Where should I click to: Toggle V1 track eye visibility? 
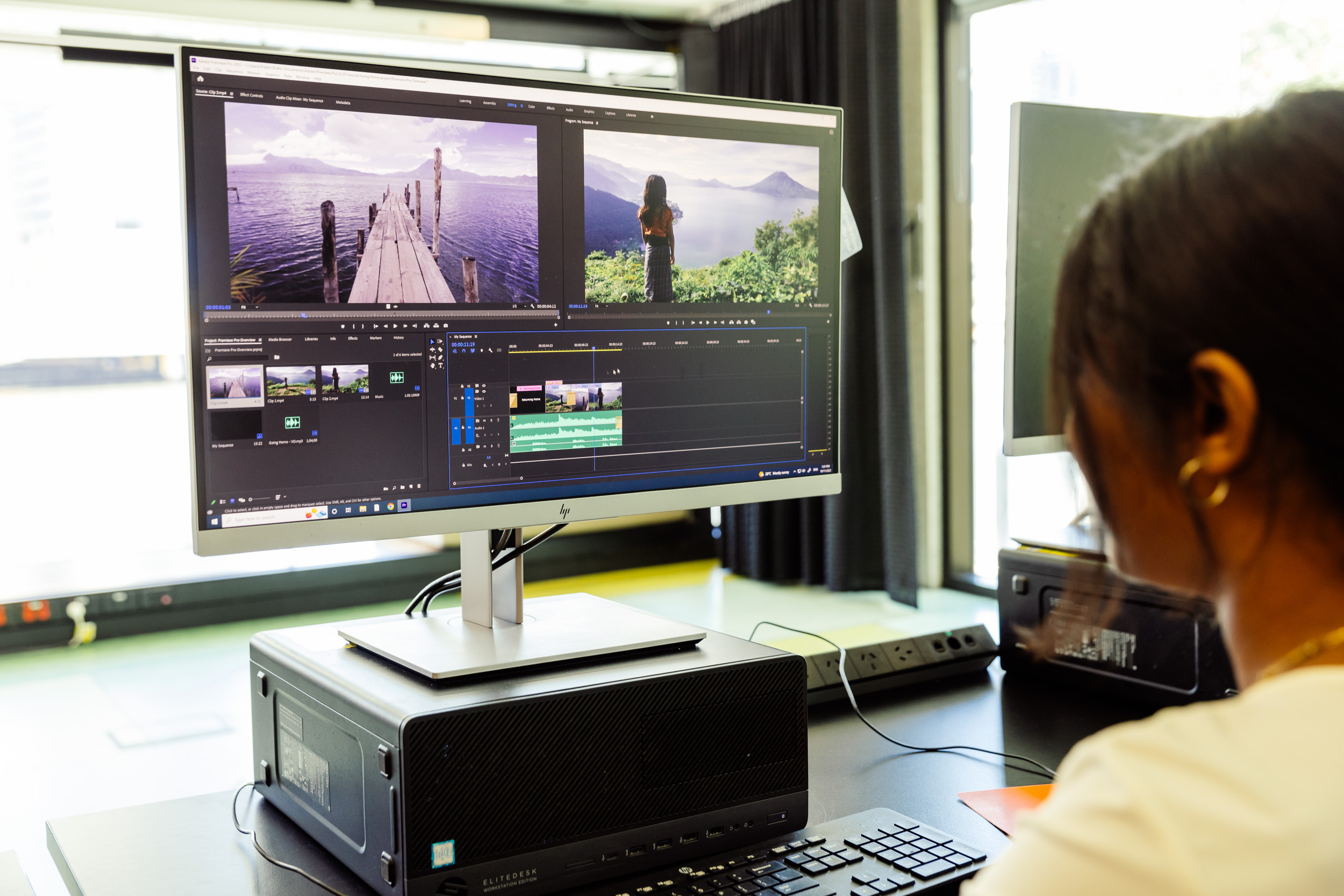pyautogui.click(x=484, y=392)
